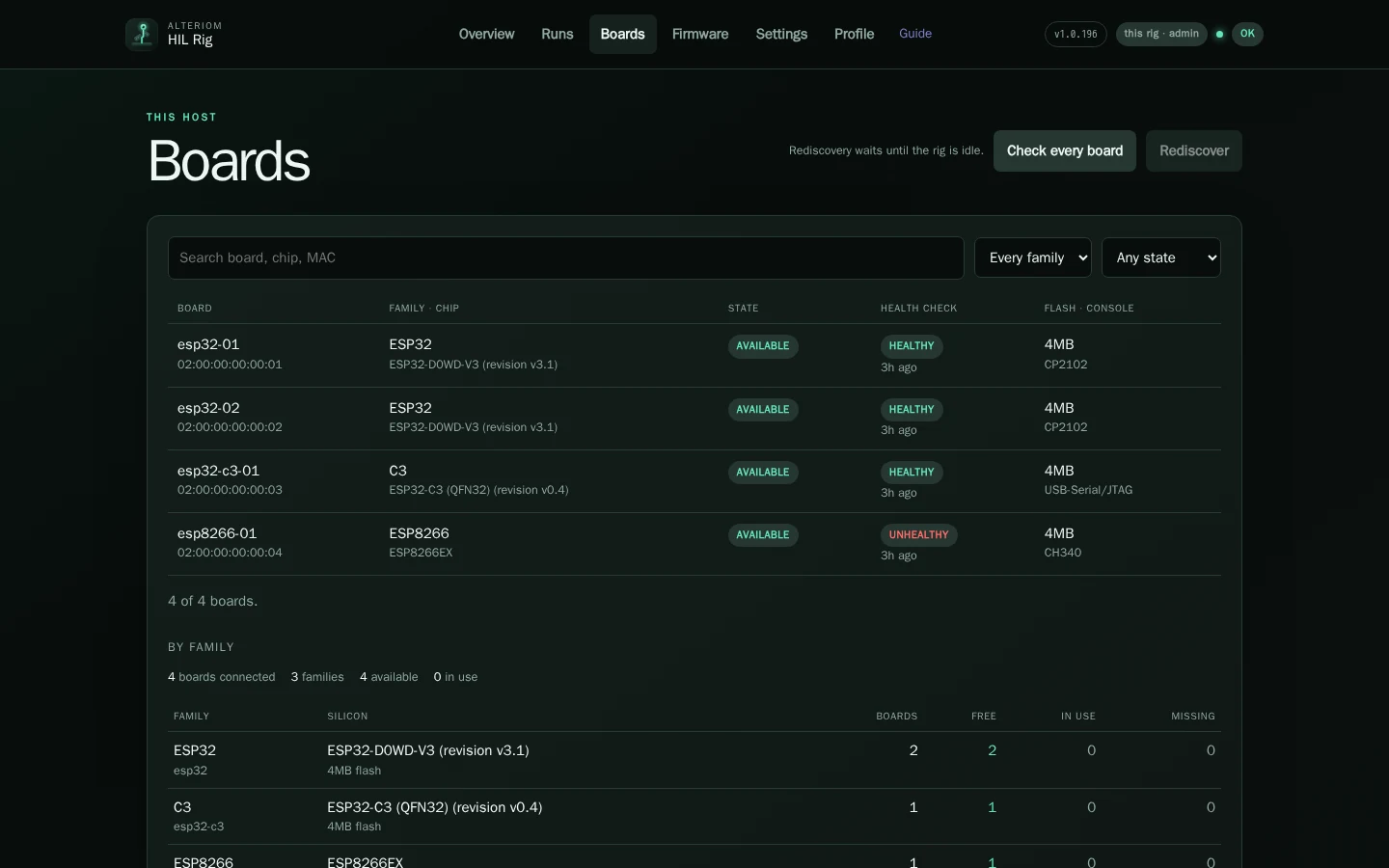Click the AVAILABLE badge for esp32-02
Image resolution: width=1389 pixels, height=868 pixels.
(763, 410)
